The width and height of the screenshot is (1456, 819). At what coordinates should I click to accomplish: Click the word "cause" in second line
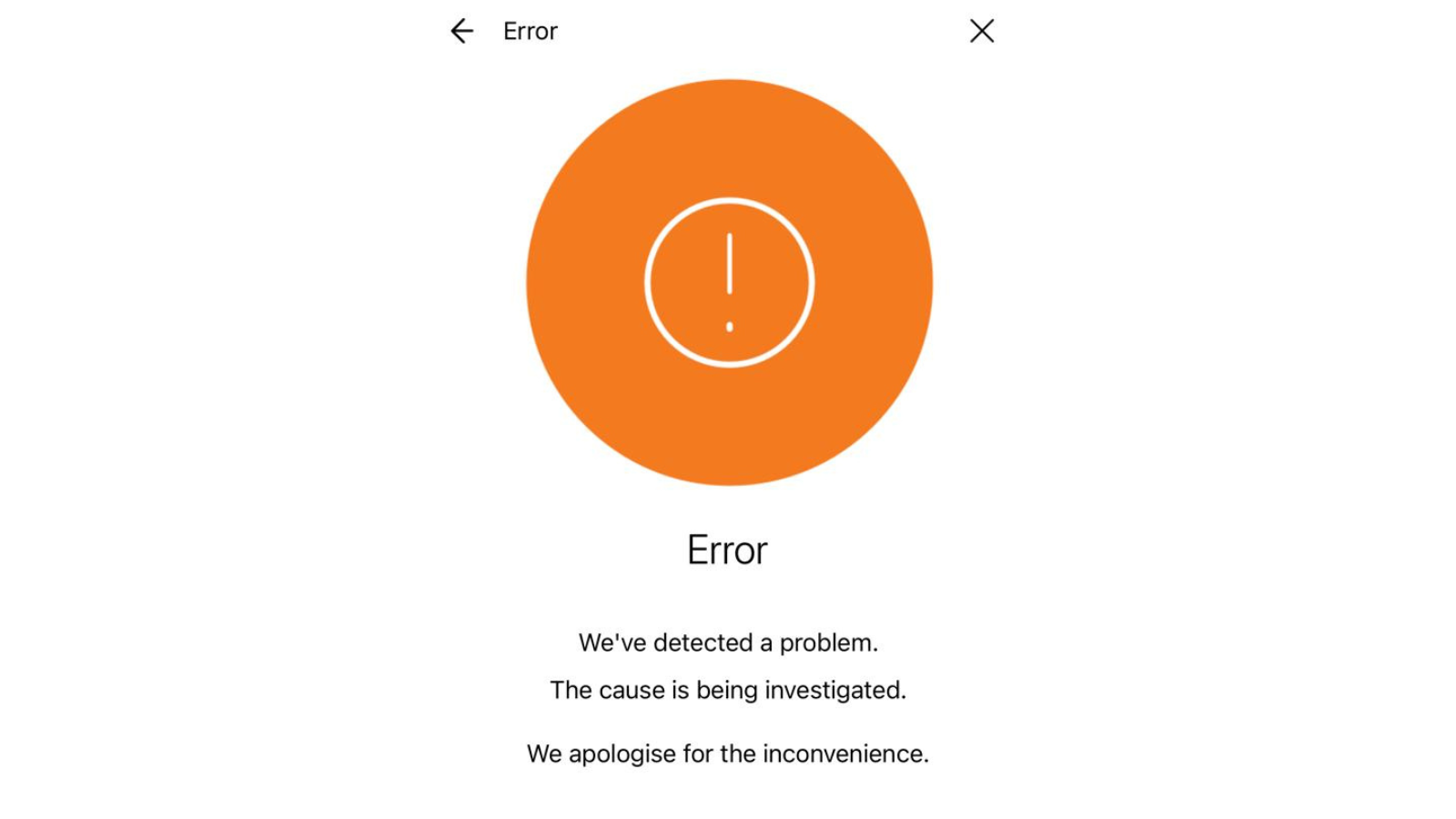(x=632, y=691)
